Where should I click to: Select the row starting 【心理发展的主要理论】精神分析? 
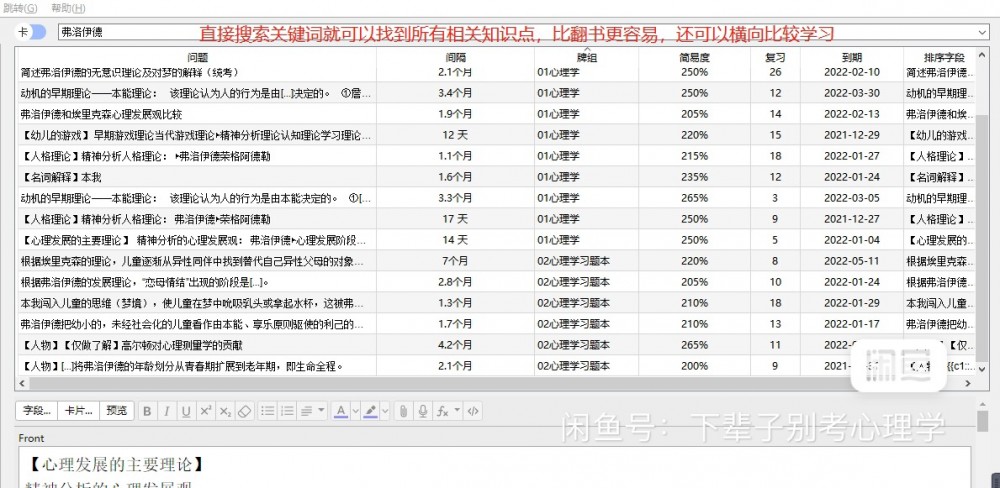(496, 240)
